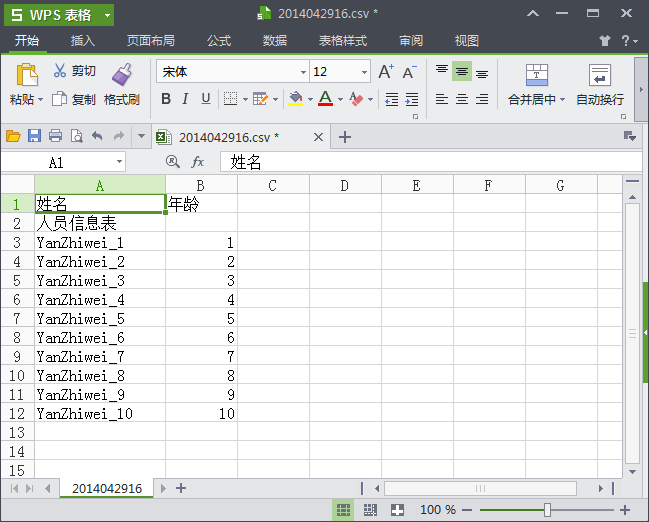Click the Copy button
649x522 pixels.
point(74,99)
